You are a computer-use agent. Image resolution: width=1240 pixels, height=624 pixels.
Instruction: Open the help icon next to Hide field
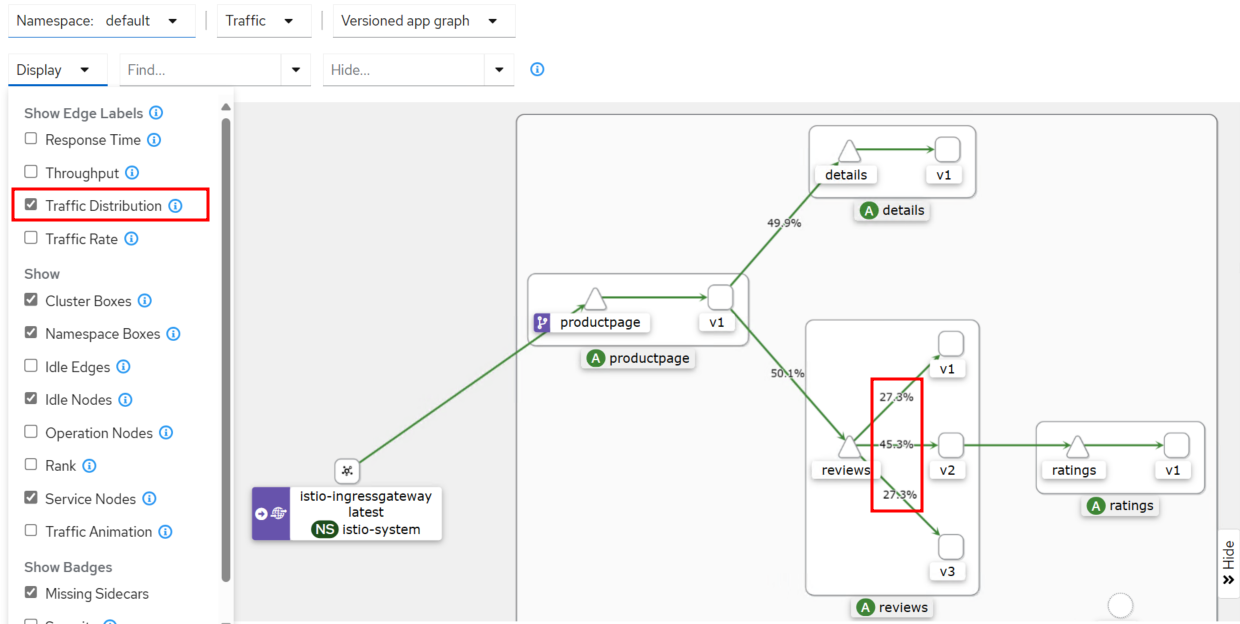[537, 70]
